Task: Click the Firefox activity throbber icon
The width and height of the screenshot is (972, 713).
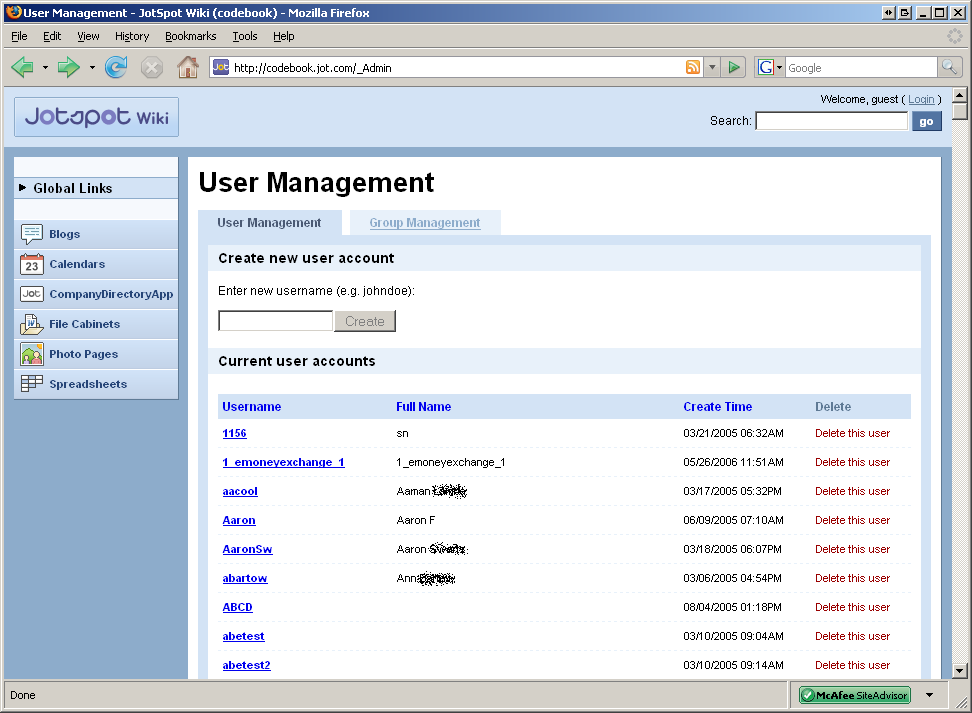Action: pyautogui.click(x=955, y=36)
